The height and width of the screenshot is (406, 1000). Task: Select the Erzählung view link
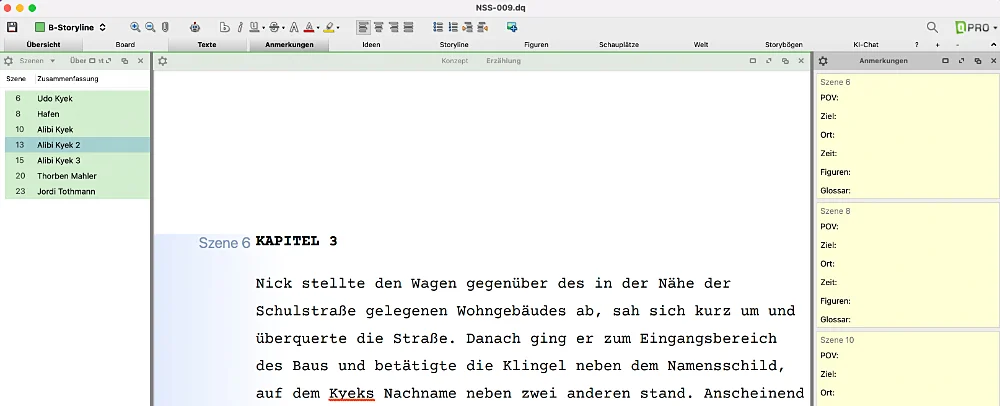(x=503, y=61)
